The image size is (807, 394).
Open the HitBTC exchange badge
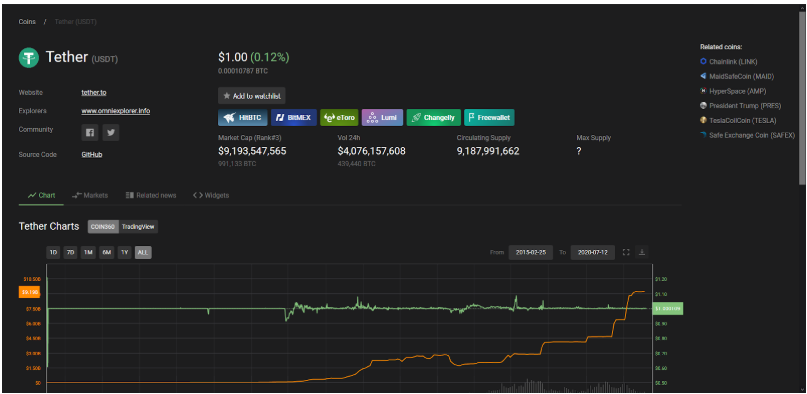[242, 118]
